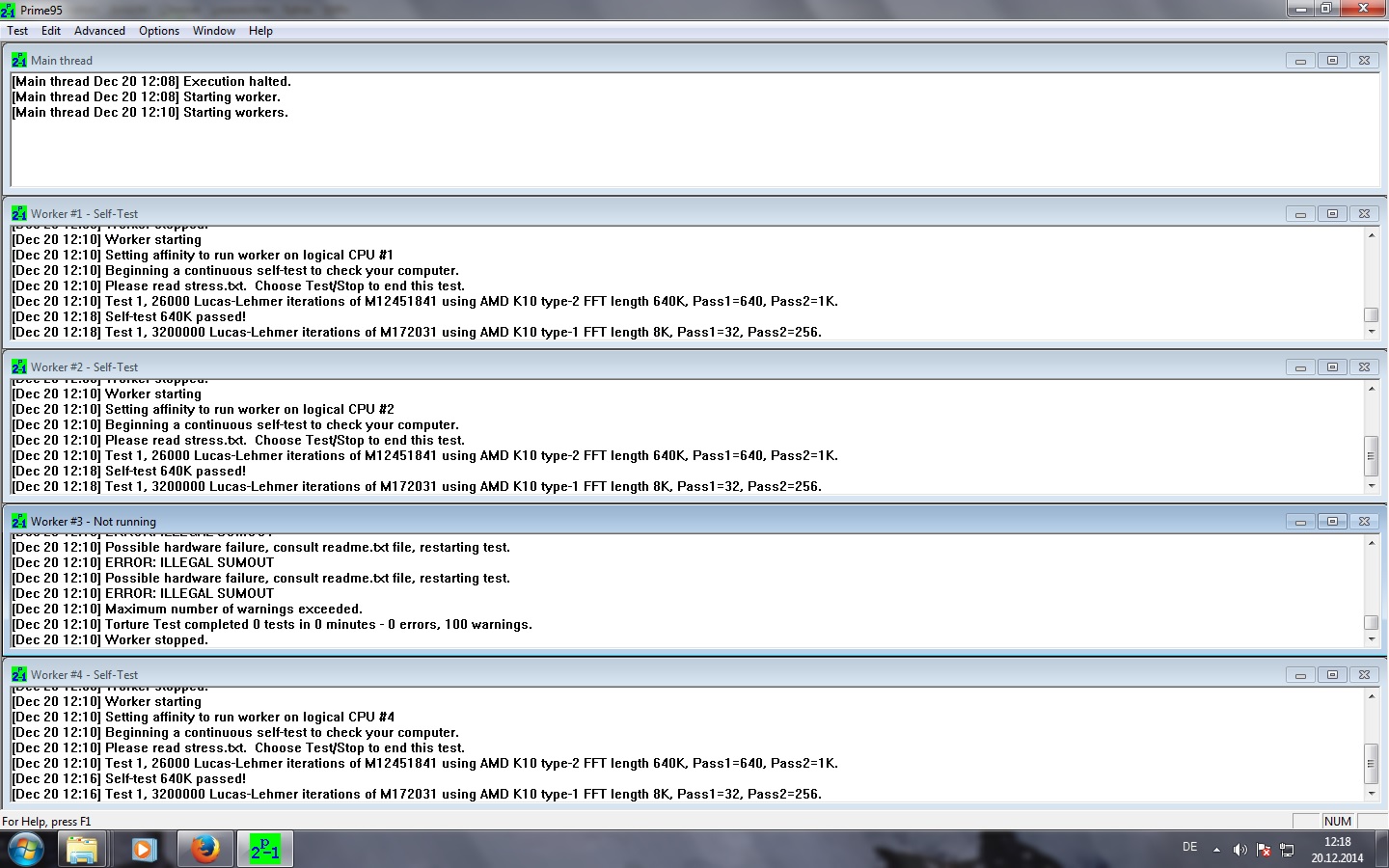
Task: Minimize the Prime95 main window
Action: [1300, 9]
